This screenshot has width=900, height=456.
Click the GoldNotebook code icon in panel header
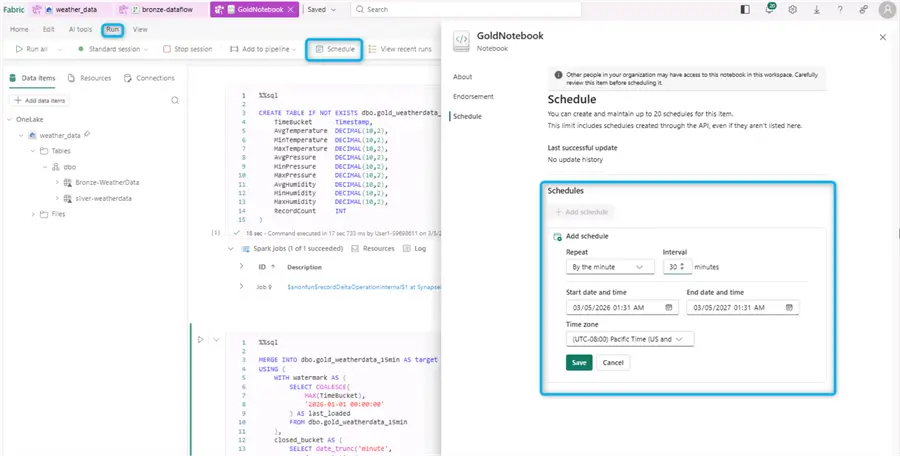(461, 41)
